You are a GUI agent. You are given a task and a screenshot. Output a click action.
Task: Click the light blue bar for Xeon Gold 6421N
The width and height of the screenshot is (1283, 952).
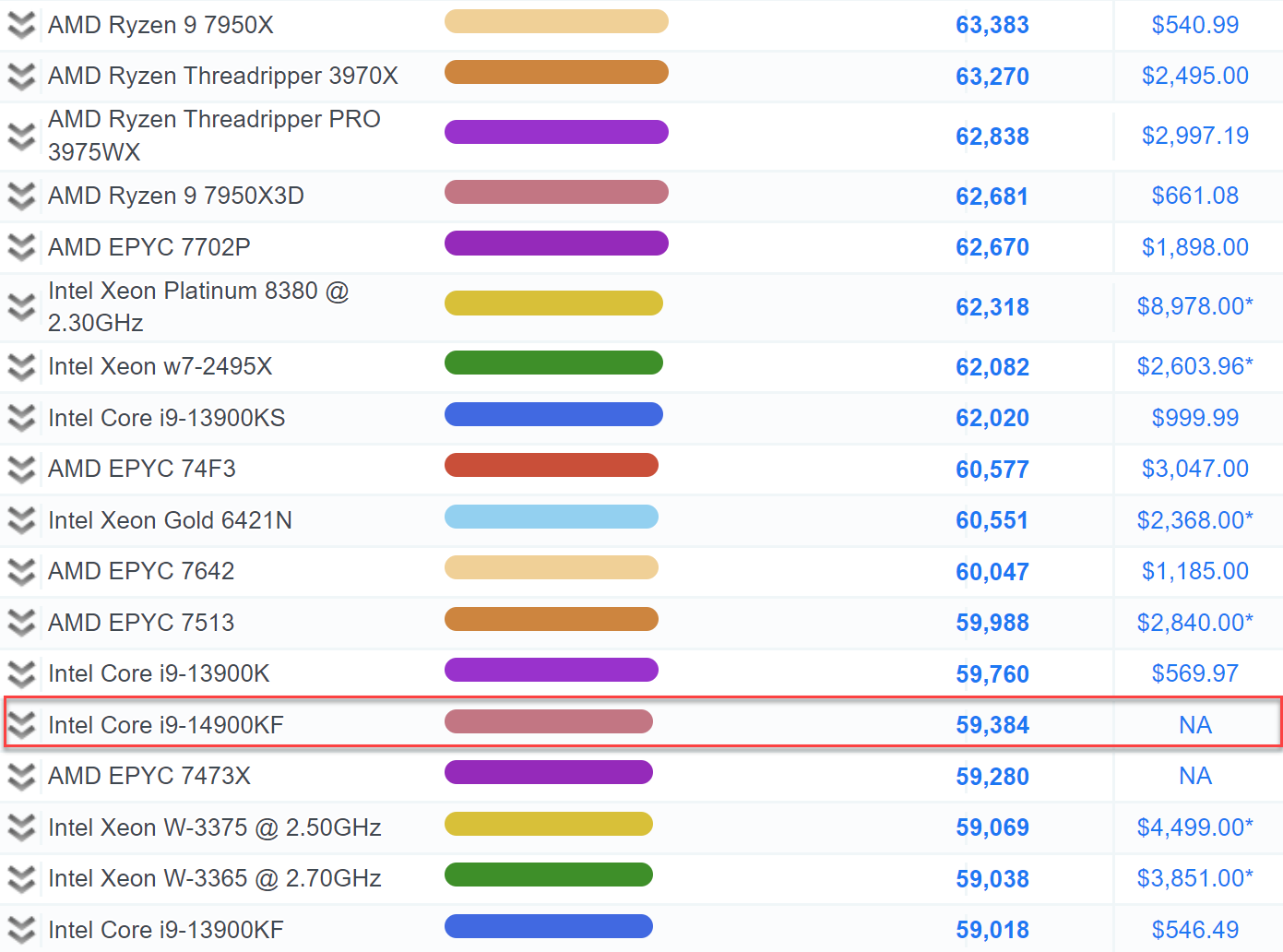pyautogui.click(x=552, y=517)
